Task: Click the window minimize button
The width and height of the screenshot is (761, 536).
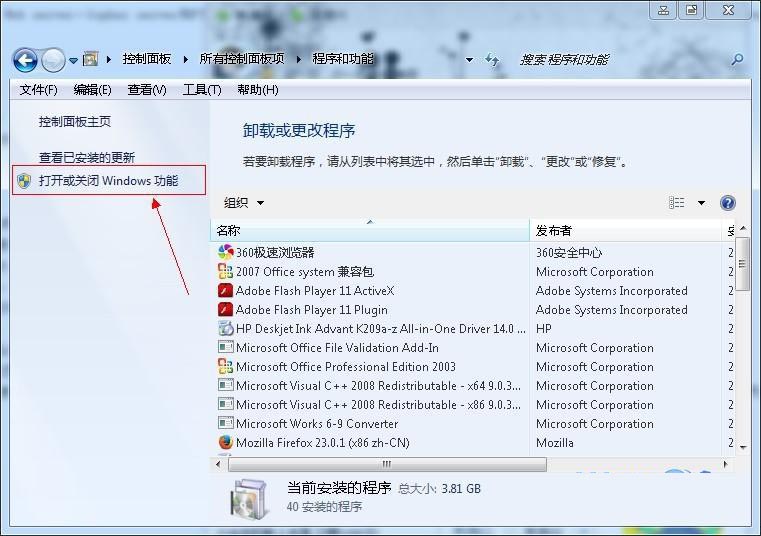Action: (x=664, y=9)
